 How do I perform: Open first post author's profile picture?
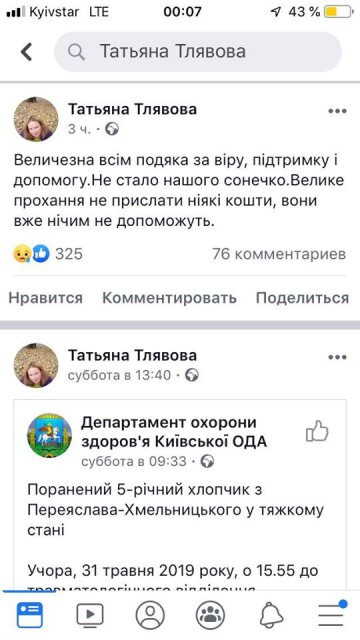36,119
